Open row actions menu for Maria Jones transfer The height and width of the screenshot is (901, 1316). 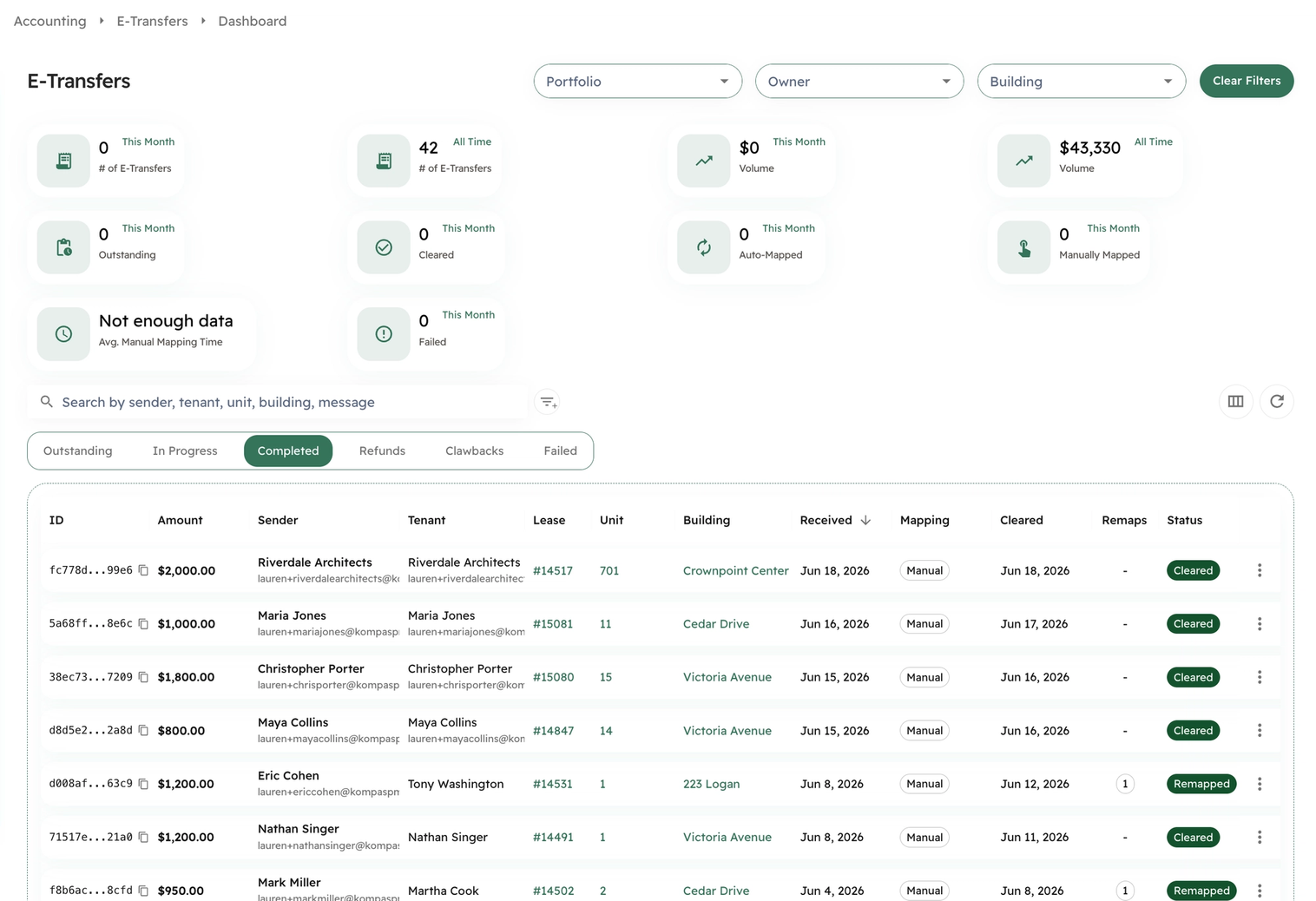(1260, 624)
